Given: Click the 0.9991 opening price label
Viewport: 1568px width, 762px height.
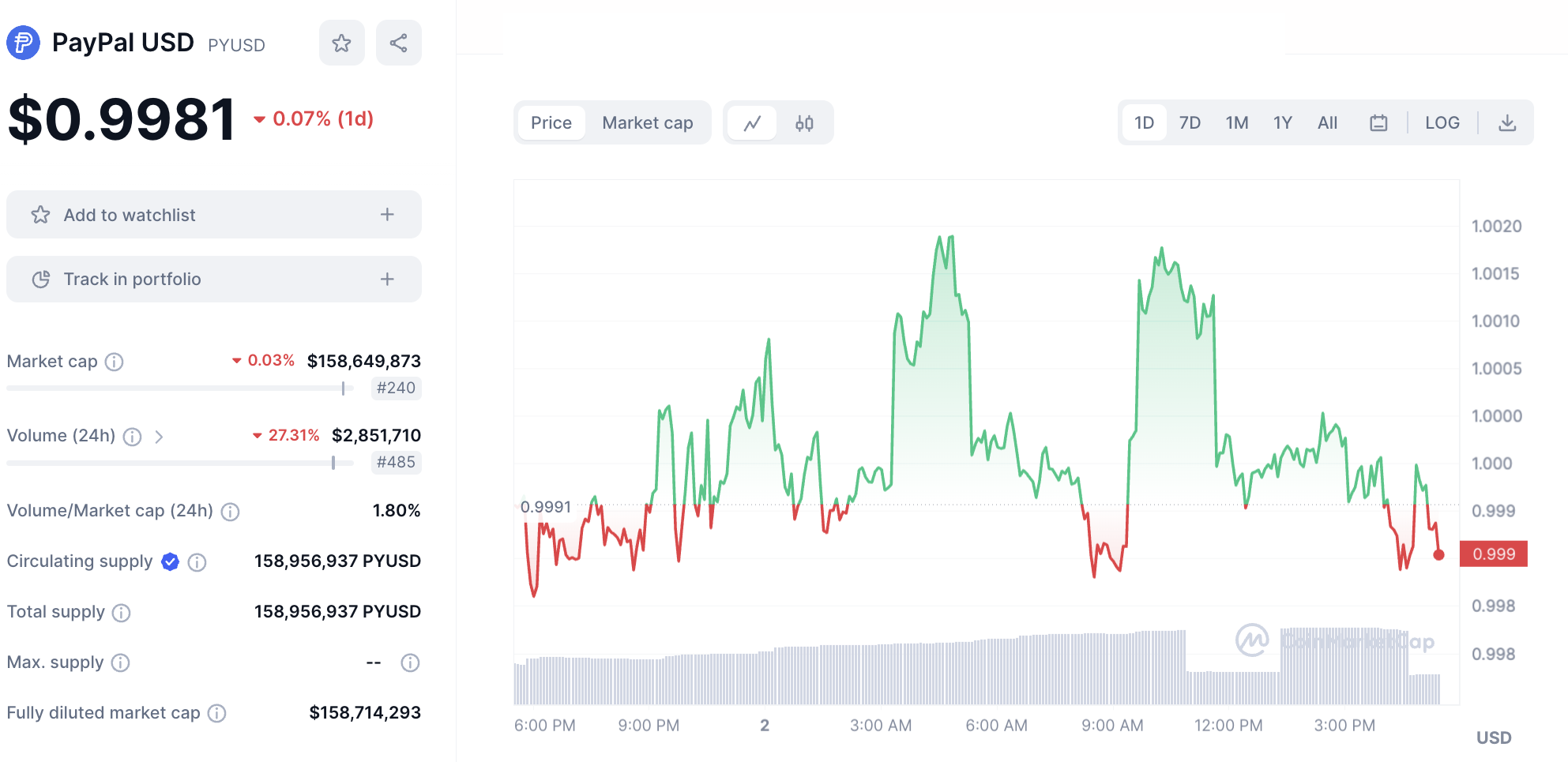Looking at the screenshot, I should (545, 507).
